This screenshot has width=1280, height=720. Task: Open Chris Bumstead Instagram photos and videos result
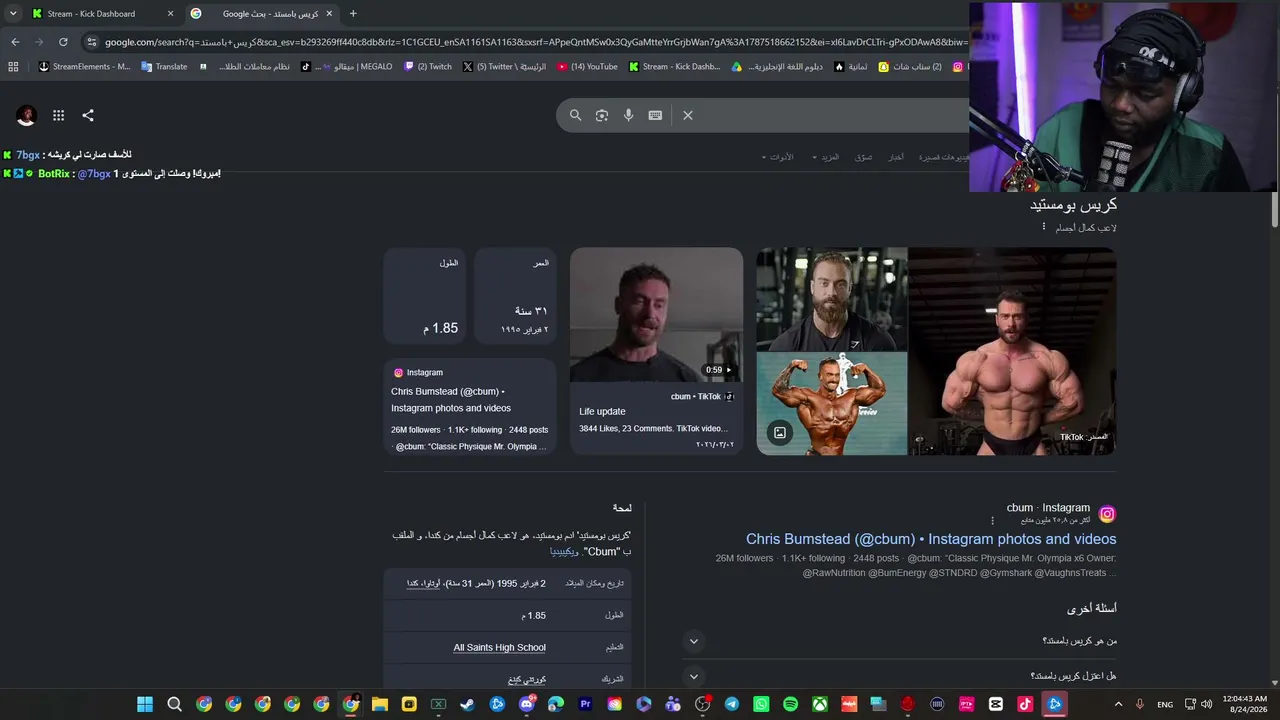tap(931, 539)
